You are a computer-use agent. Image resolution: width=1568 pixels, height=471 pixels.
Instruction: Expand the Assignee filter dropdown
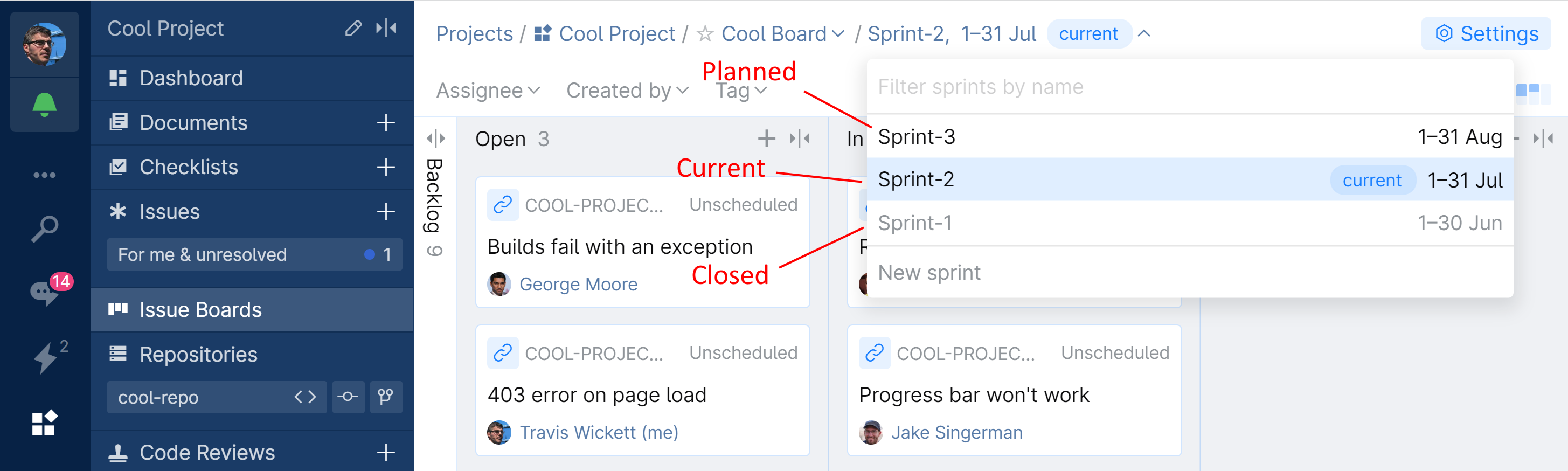pos(488,91)
